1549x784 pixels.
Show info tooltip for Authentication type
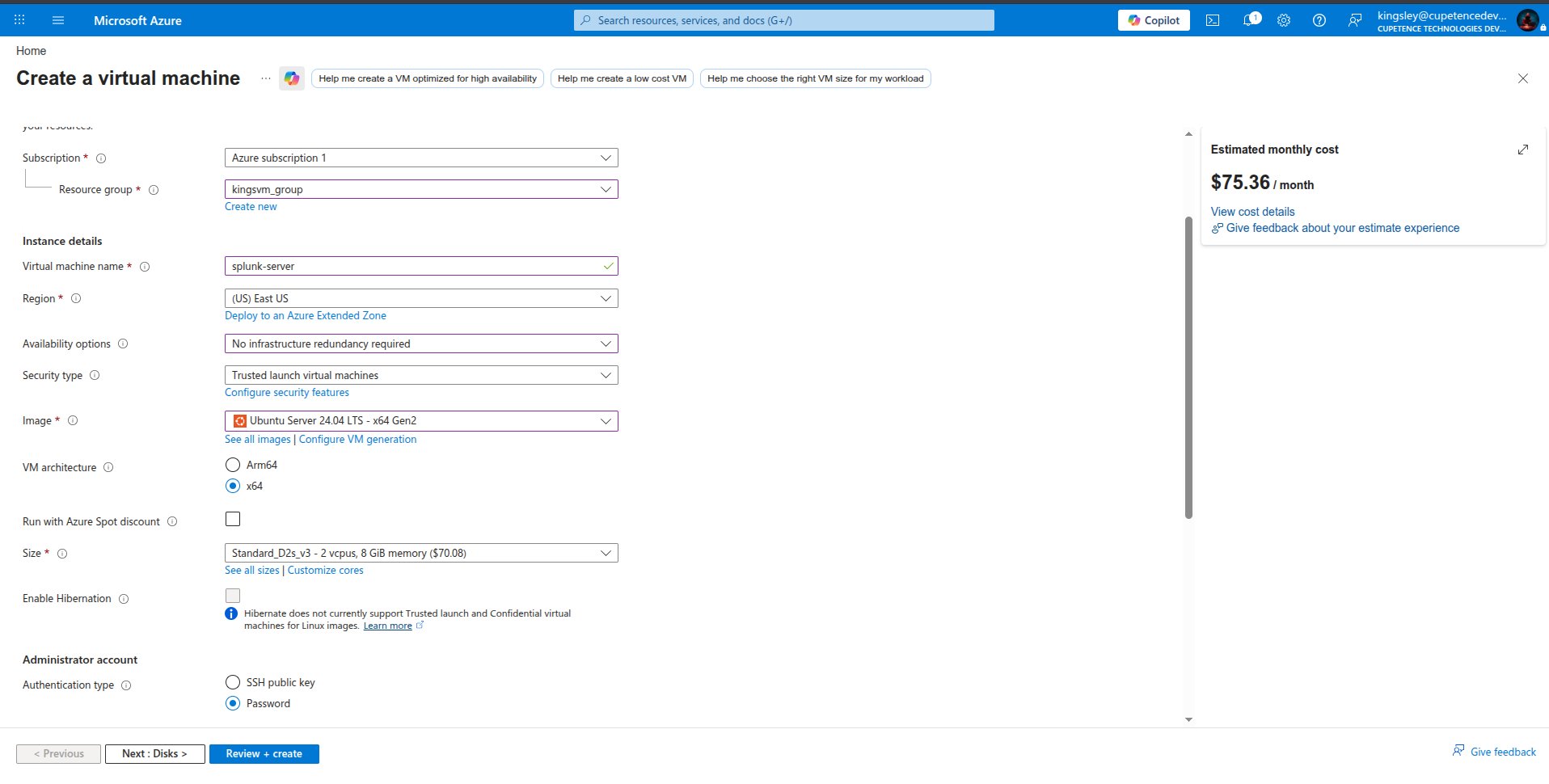(126, 685)
